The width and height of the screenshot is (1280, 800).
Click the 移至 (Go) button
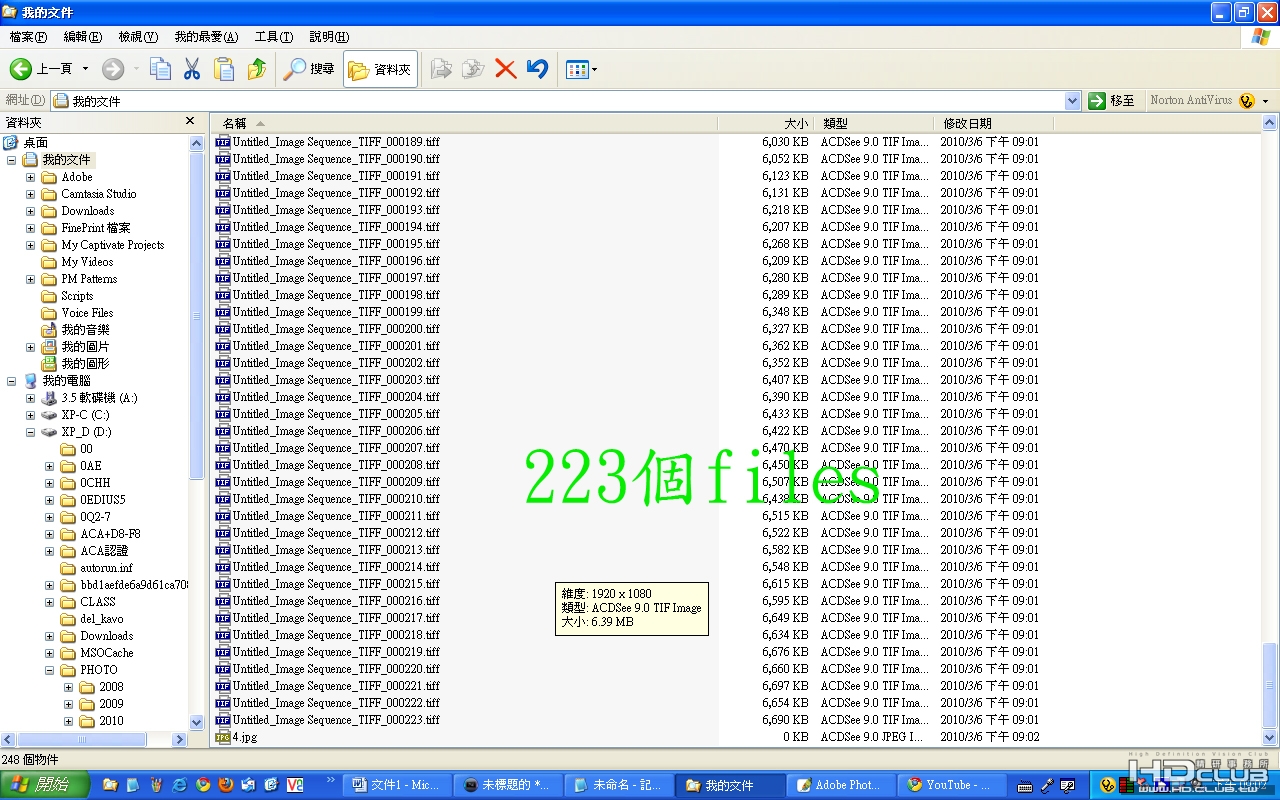pyautogui.click(x=1112, y=101)
